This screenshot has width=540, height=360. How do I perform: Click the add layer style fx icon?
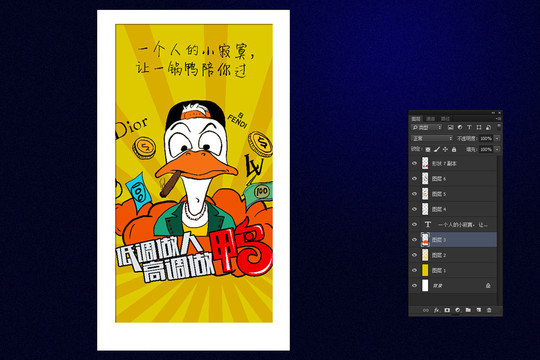click(x=436, y=310)
